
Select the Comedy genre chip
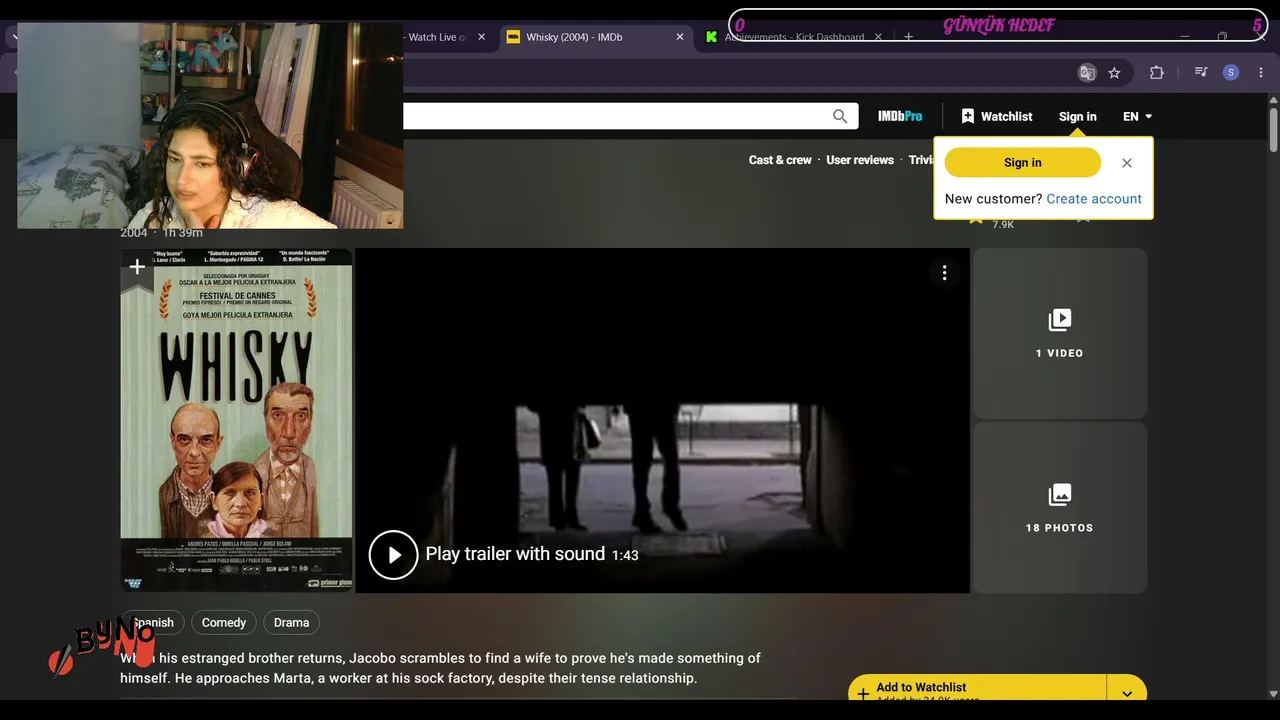pos(224,622)
